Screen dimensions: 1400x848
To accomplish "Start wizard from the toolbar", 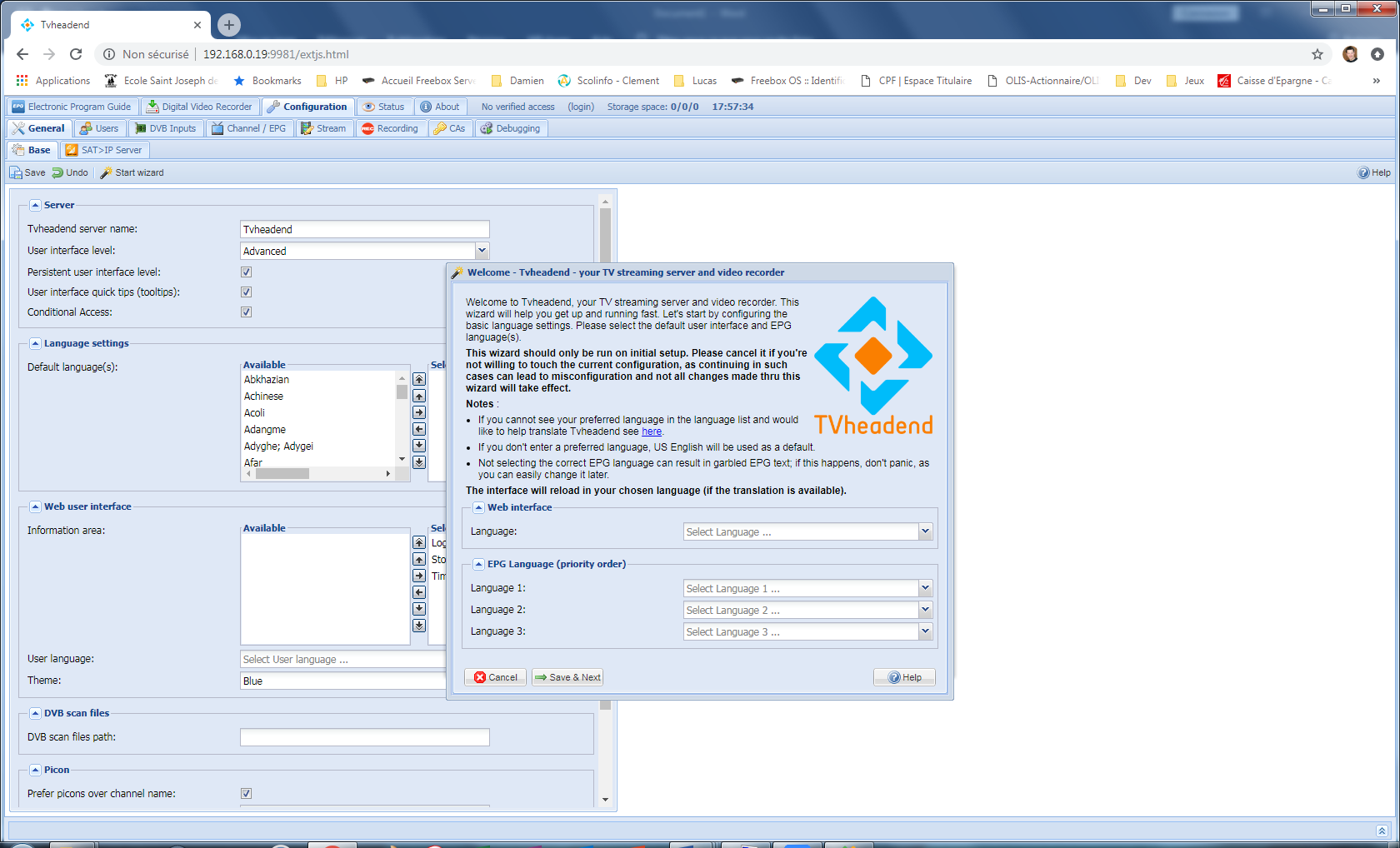I will (132, 172).
